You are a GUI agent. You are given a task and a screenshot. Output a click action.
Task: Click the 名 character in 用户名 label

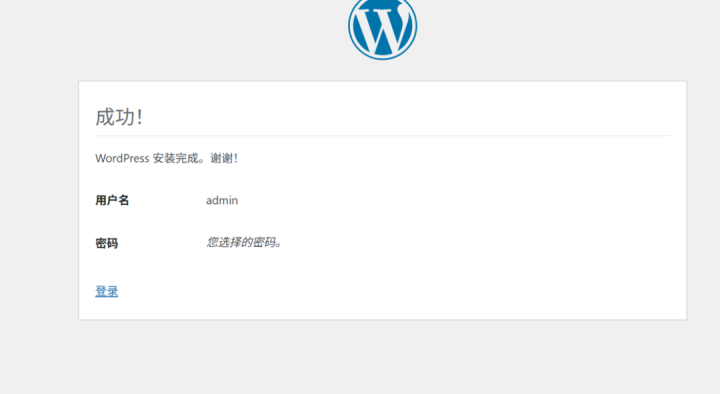[x=124, y=200]
